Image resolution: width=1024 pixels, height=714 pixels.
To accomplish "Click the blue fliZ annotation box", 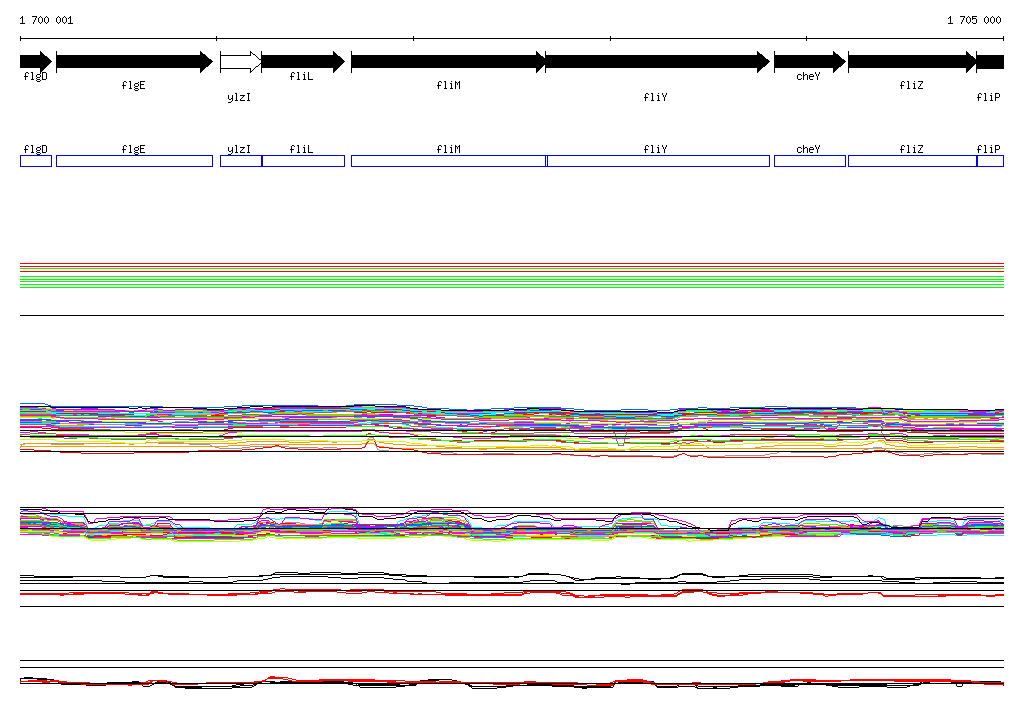I will (x=912, y=161).
